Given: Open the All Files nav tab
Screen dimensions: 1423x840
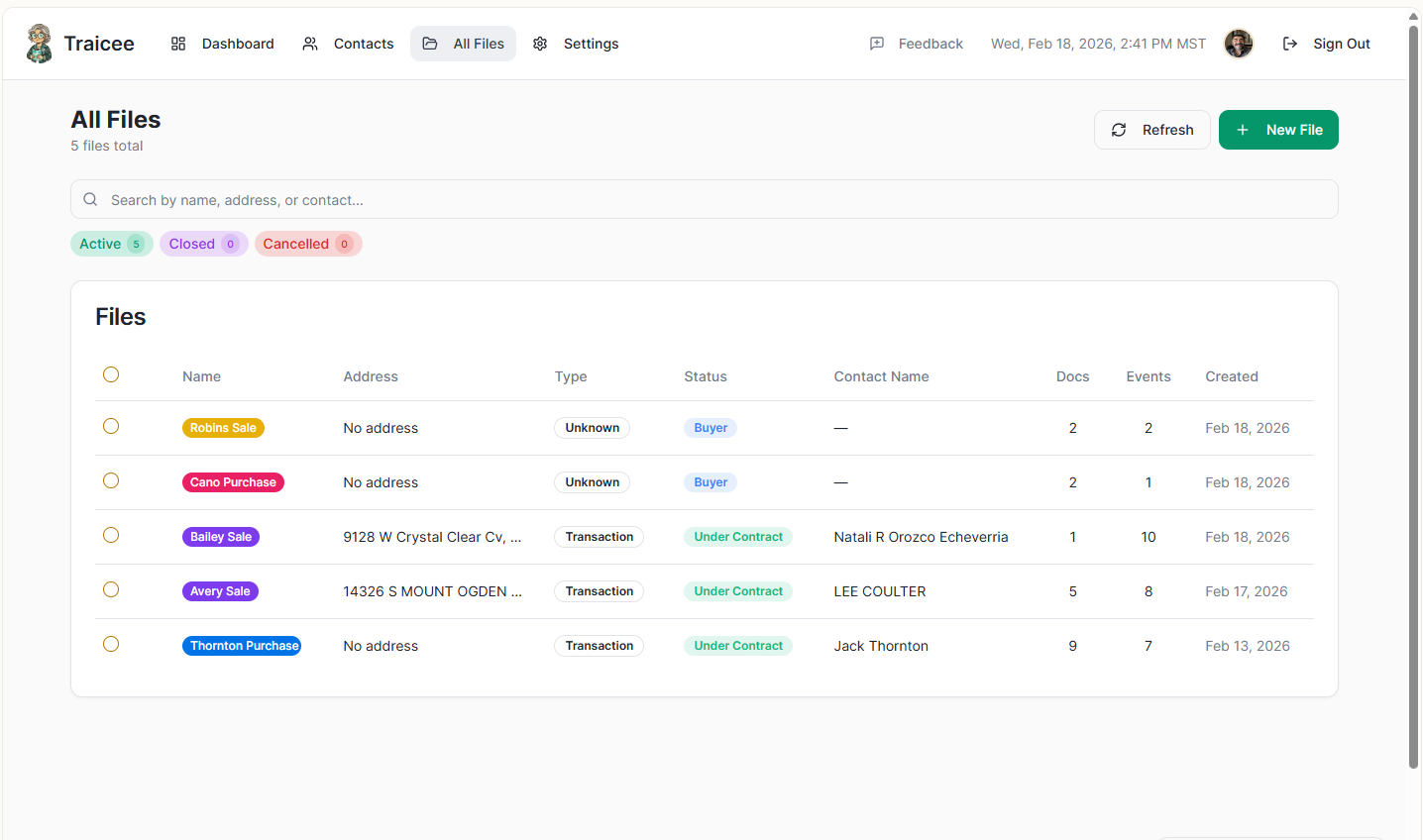Looking at the screenshot, I should (x=464, y=44).
